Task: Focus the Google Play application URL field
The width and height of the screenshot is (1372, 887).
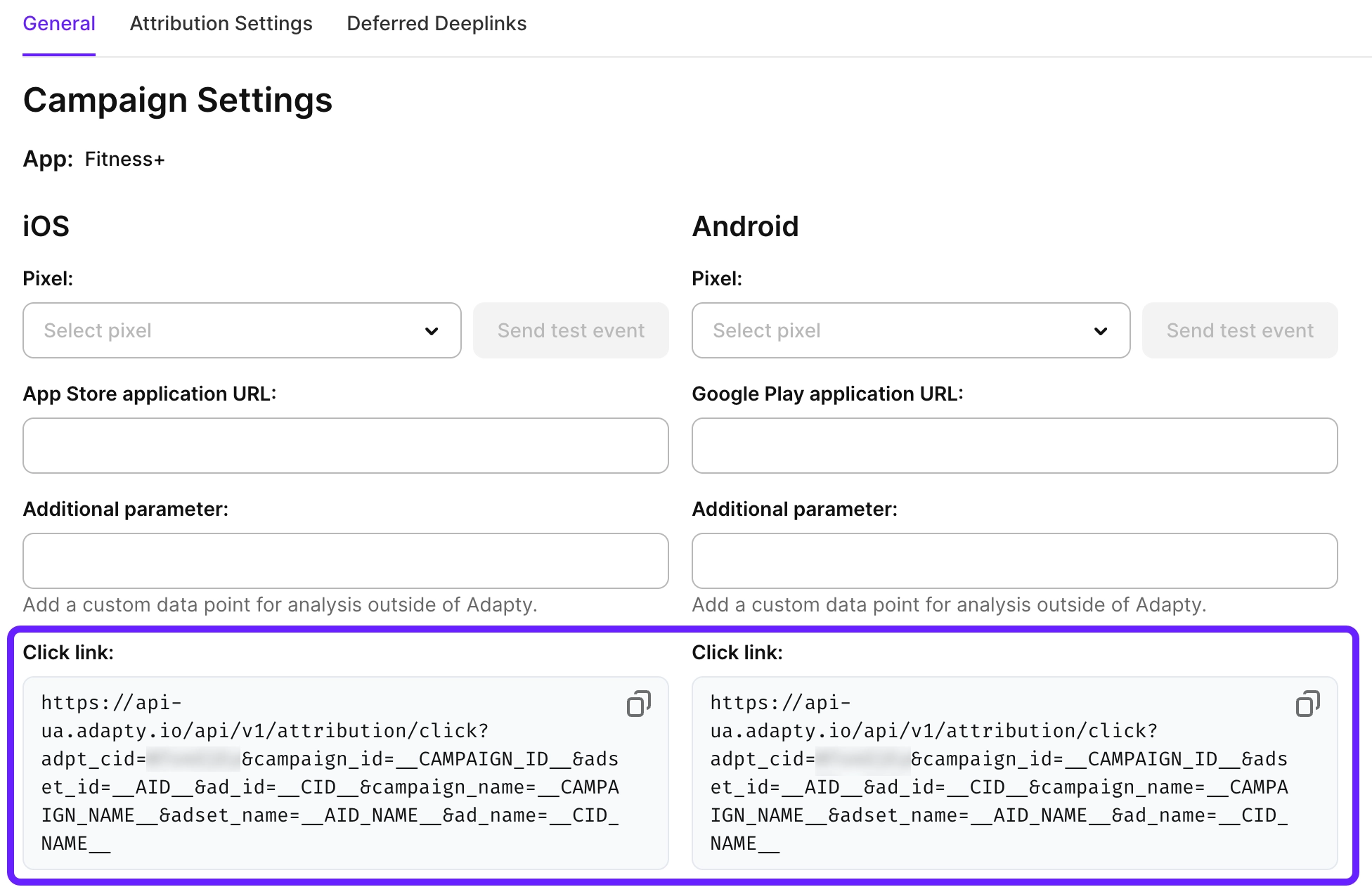Action: 1014,446
